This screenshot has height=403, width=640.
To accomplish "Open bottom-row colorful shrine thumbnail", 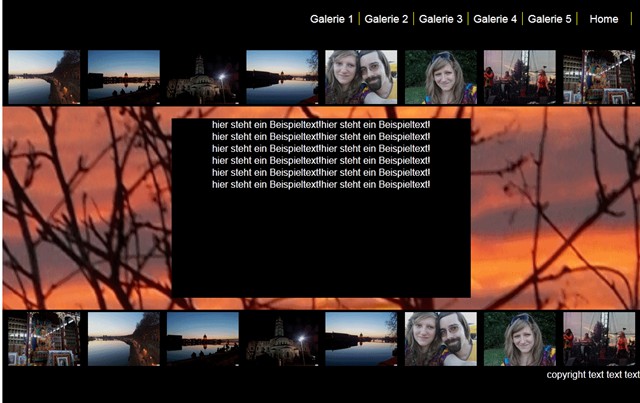I will coord(44,339).
